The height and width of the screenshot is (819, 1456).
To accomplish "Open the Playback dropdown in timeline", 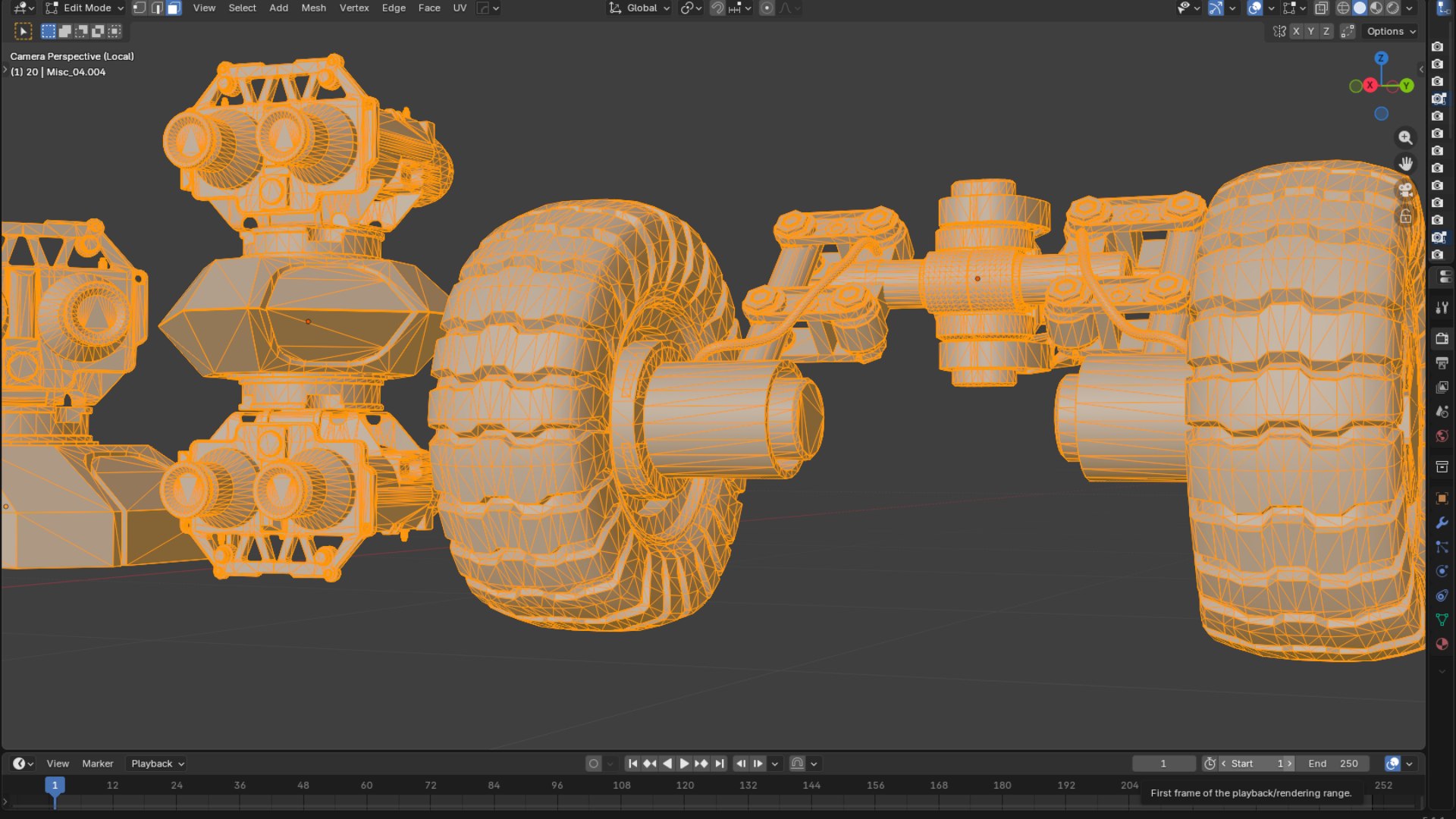I will tap(157, 764).
